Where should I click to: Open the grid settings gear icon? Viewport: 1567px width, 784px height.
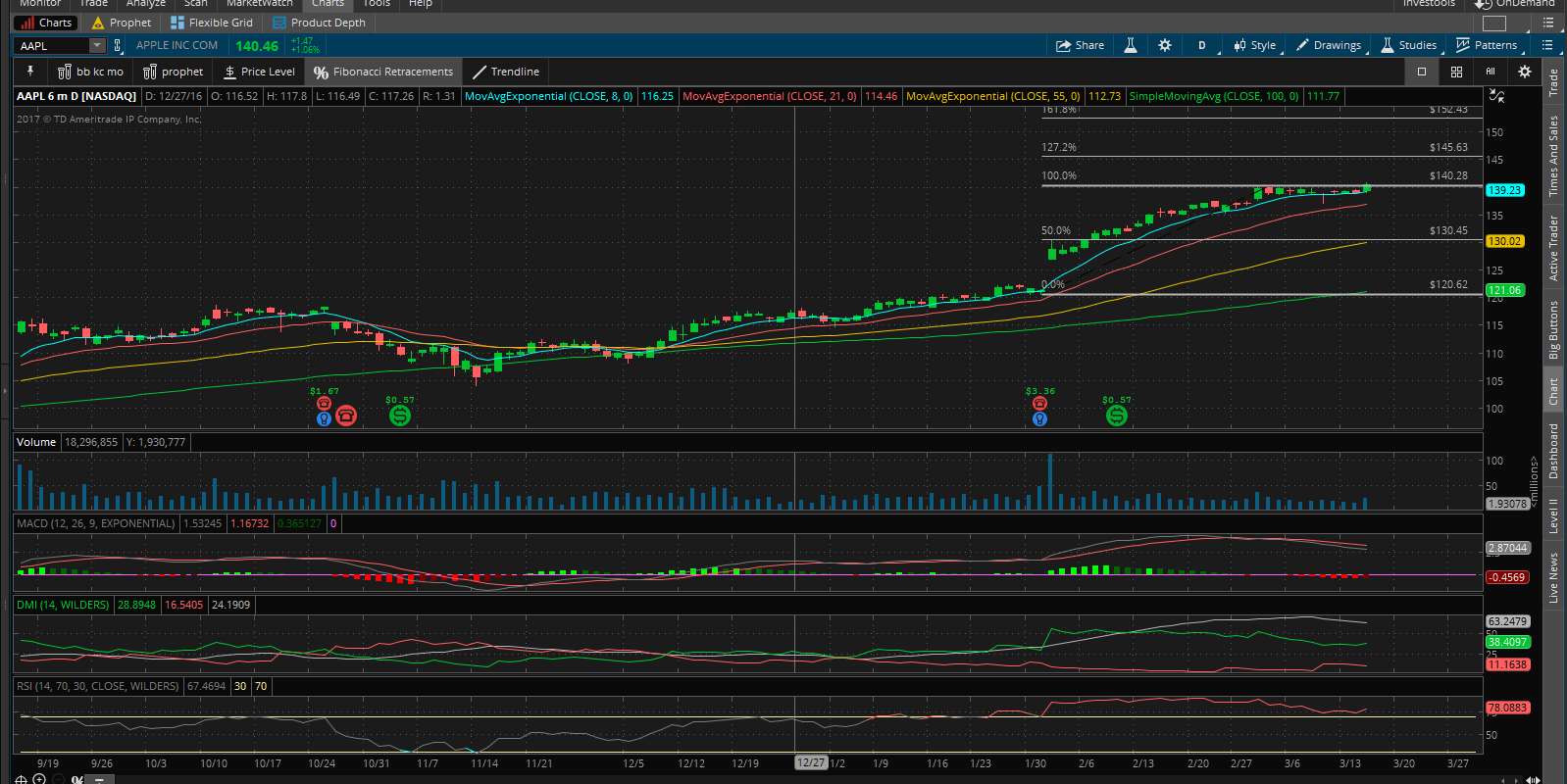(1524, 72)
